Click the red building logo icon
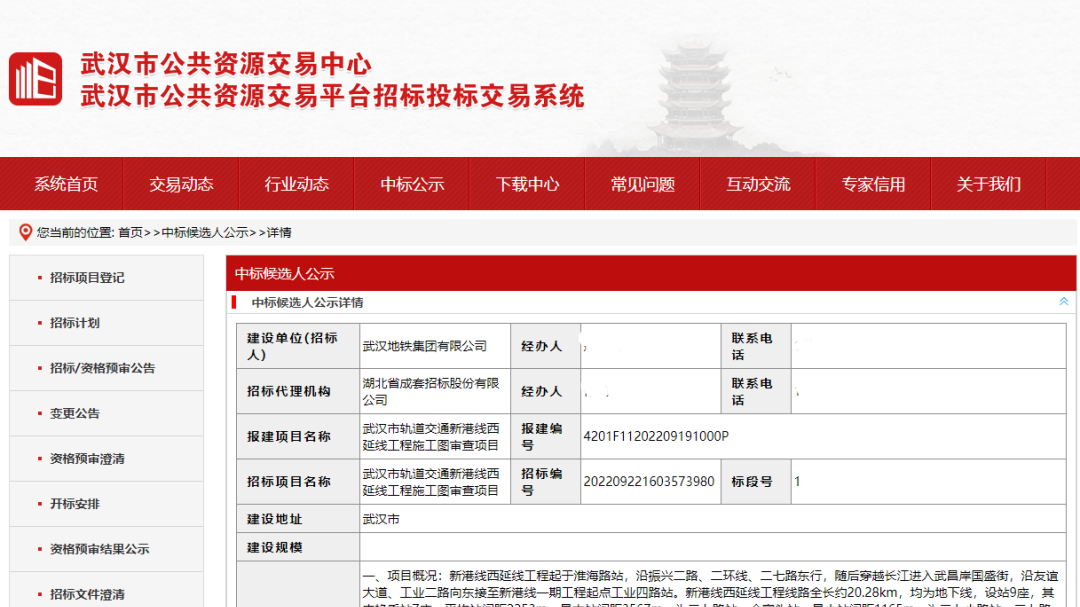 tap(36, 80)
